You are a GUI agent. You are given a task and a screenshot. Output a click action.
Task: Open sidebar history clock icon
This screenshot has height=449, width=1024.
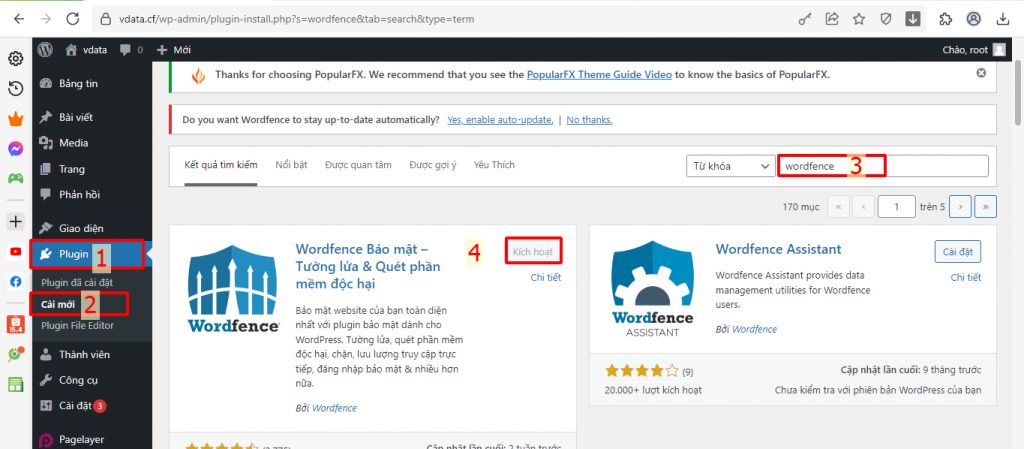point(16,89)
